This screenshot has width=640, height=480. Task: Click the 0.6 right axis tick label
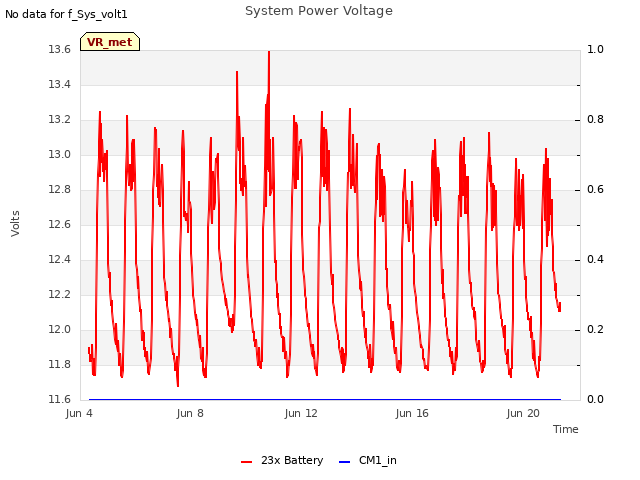point(596,190)
